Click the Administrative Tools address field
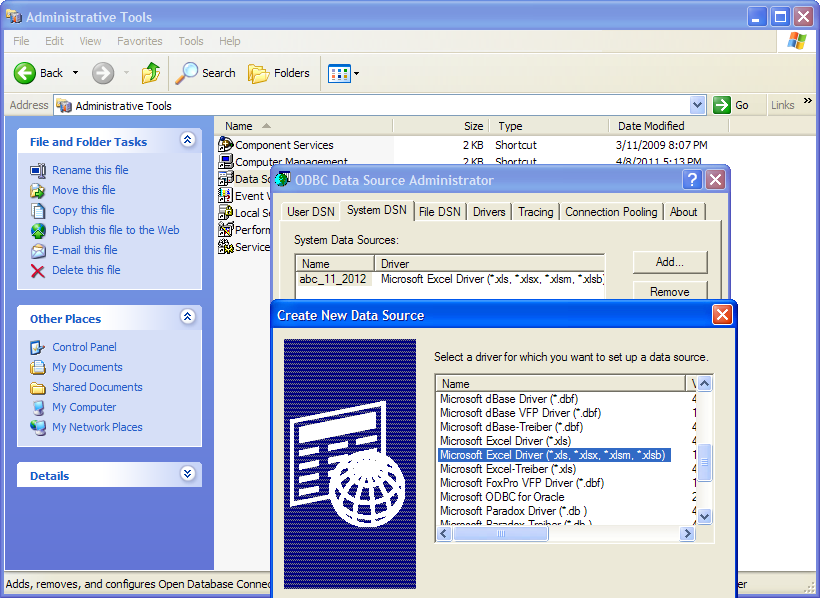Viewport: 820px width, 598px height. (x=371, y=106)
